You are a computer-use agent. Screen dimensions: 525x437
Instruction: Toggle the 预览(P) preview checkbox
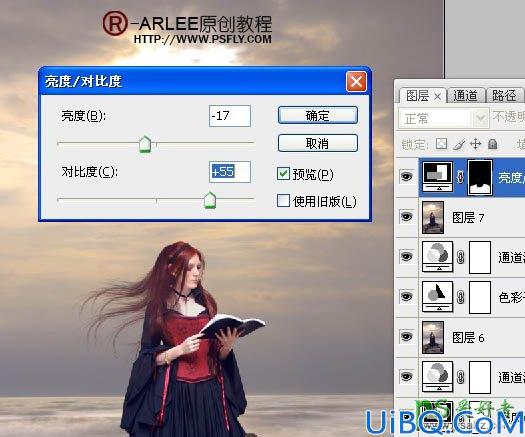[283, 174]
